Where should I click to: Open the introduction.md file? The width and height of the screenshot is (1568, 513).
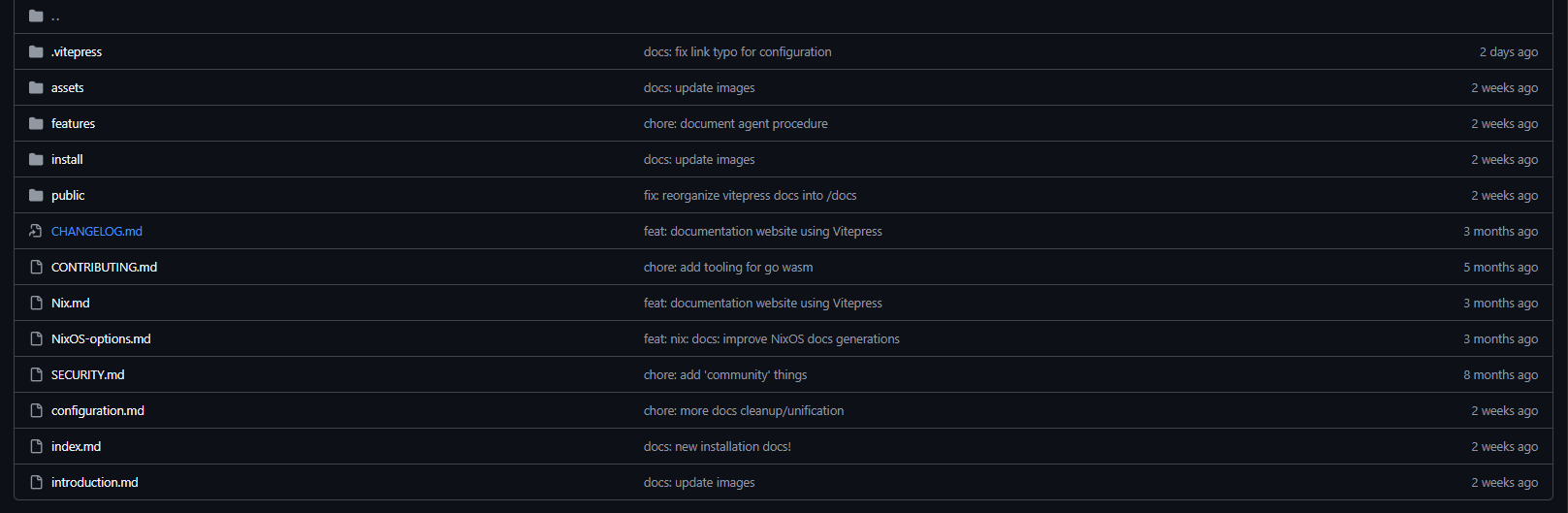(x=95, y=483)
